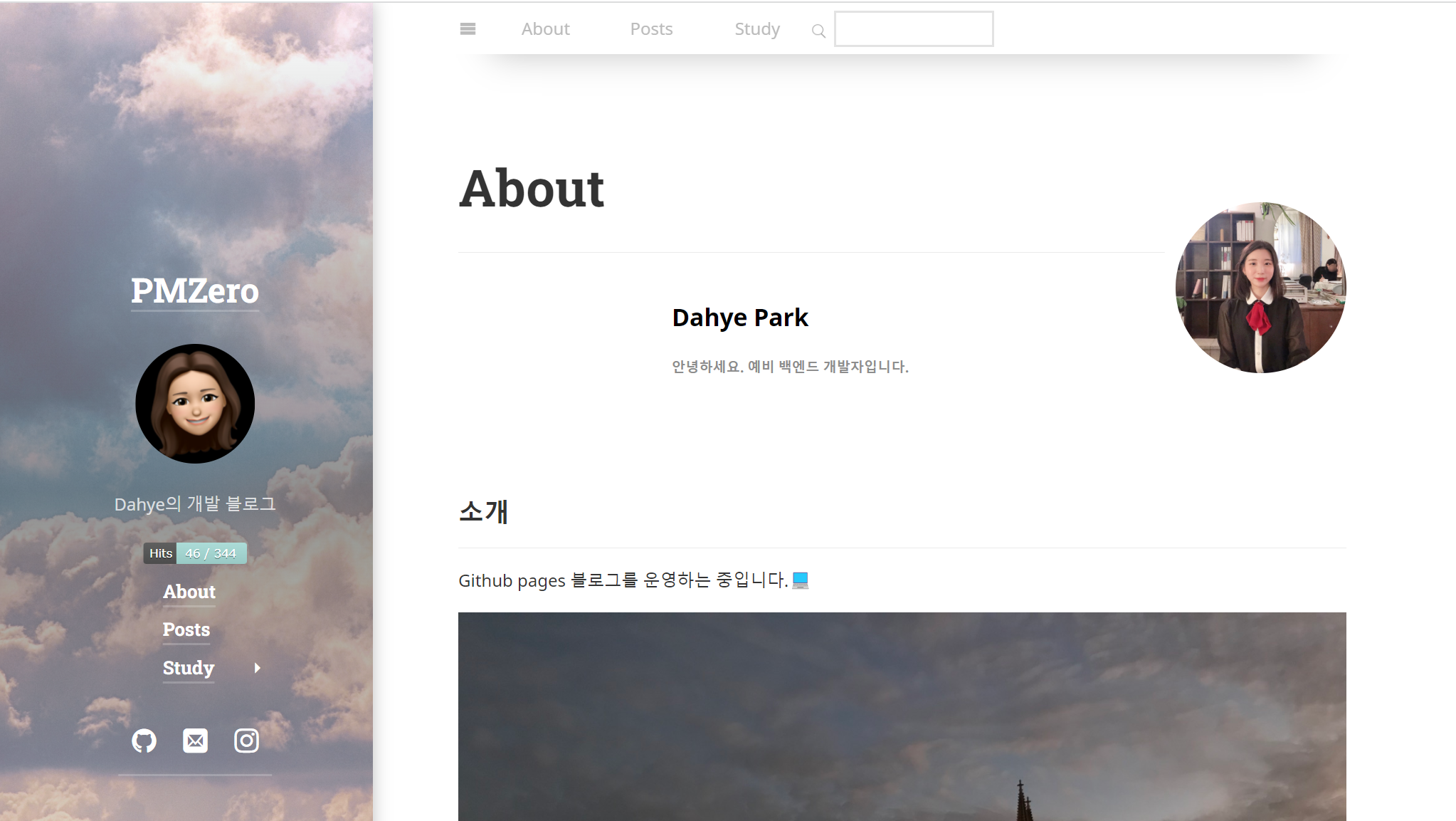Click the email envelope icon
Image resolution: width=1456 pixels, height=821 pixels.
click(x=195, y=741)
